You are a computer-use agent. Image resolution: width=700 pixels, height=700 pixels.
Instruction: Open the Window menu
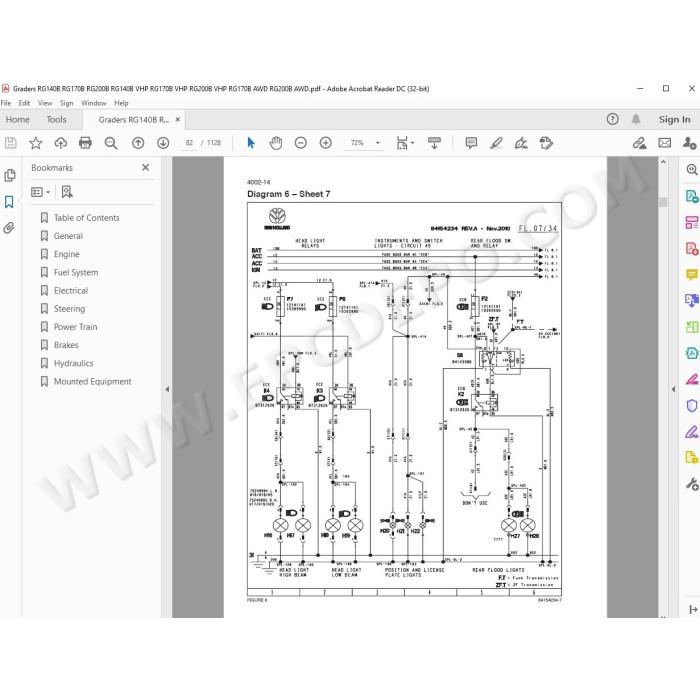94,103
